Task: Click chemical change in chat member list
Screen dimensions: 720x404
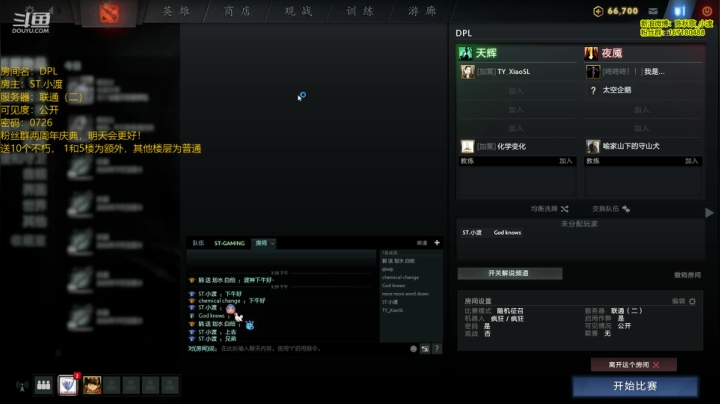Action: (400, 277)
